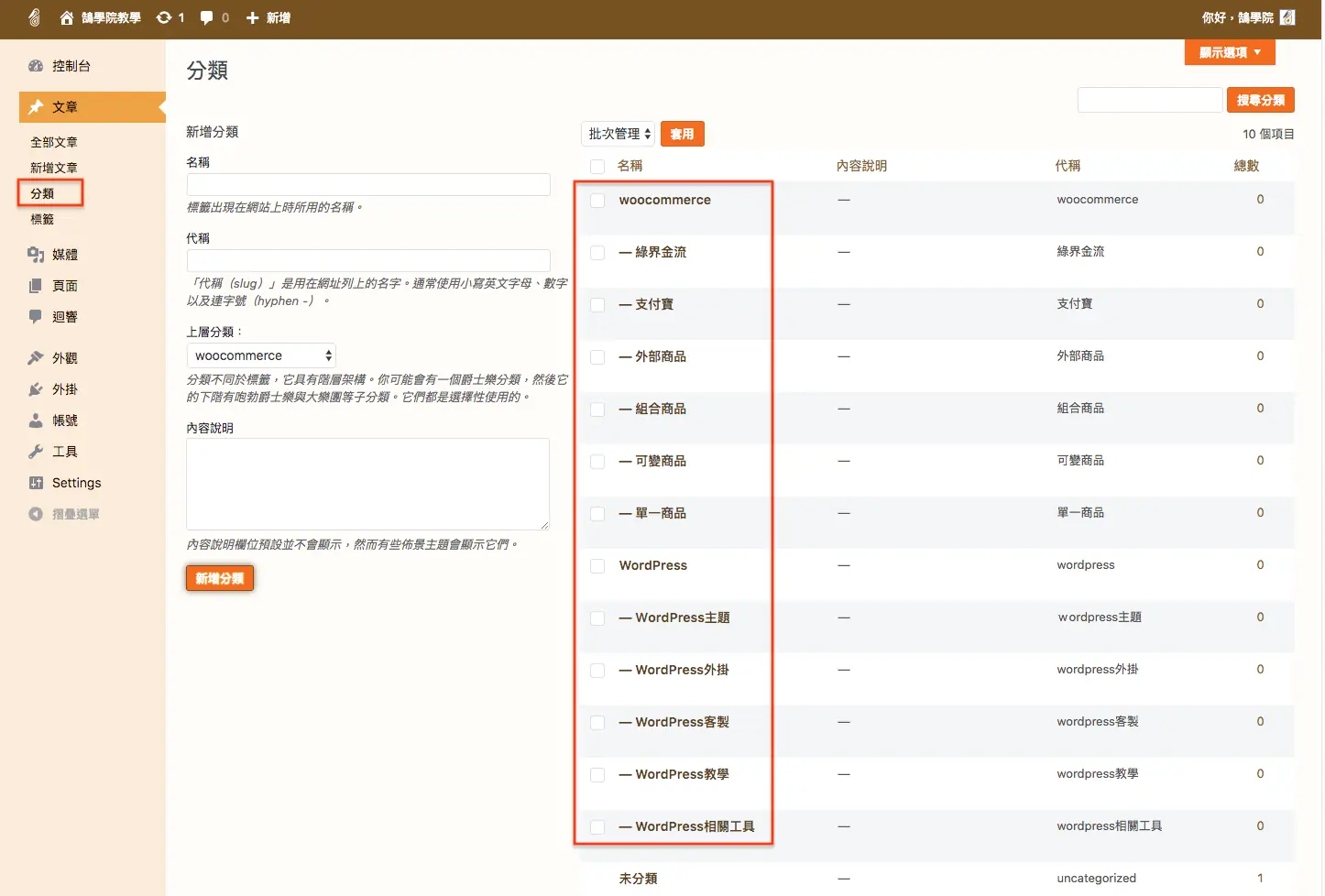Check the WordPress category checkbox
The height and width of the screenshot is (896, 1325).
pos(597,566)
